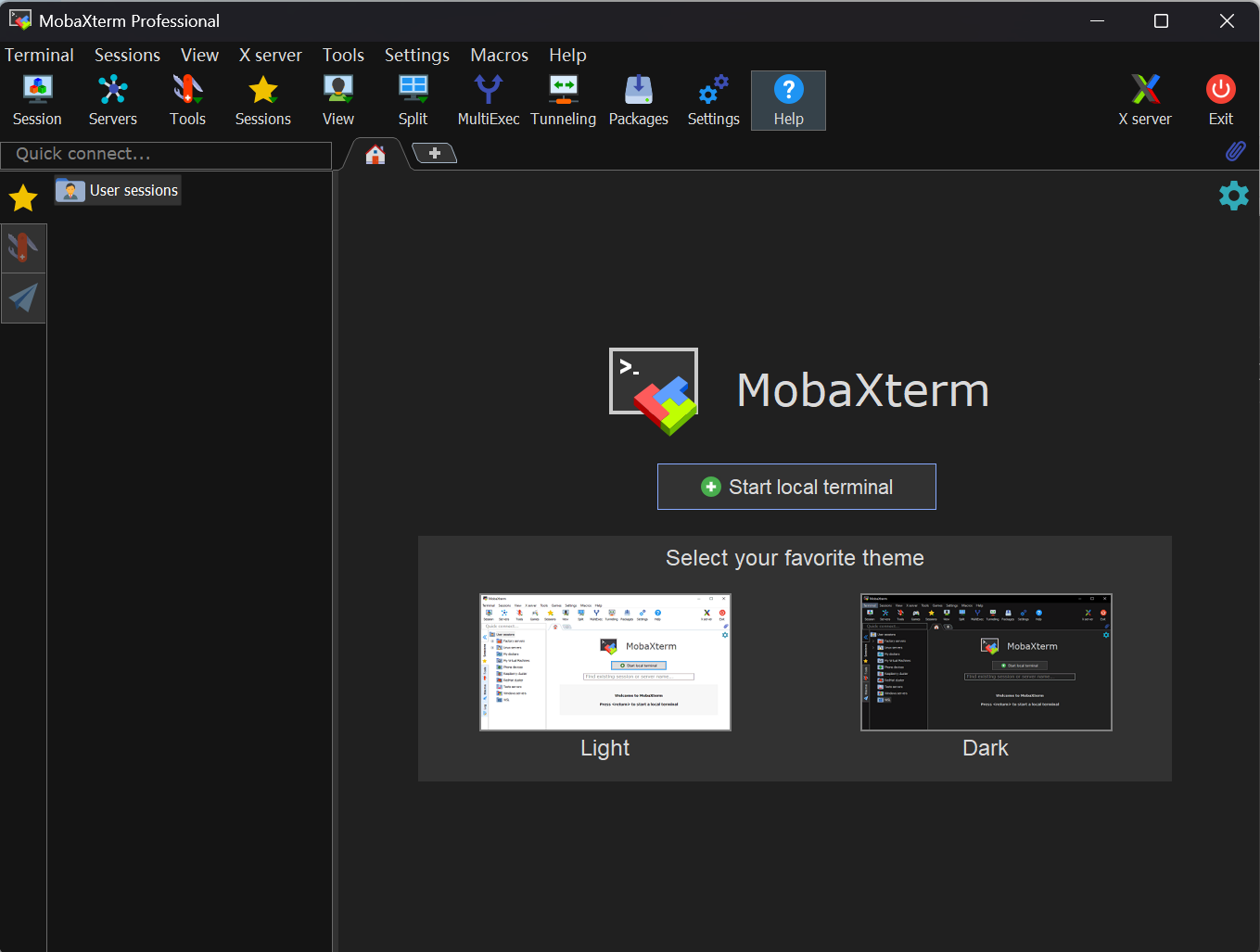This screenshot has width=1260, height=952.
Task: Open the Terminal menu
Action: point(39,55)
